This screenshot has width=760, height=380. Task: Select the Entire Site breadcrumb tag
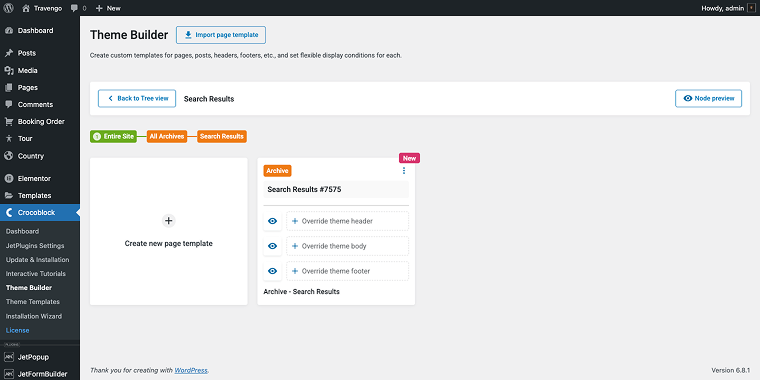coord(113,137)
